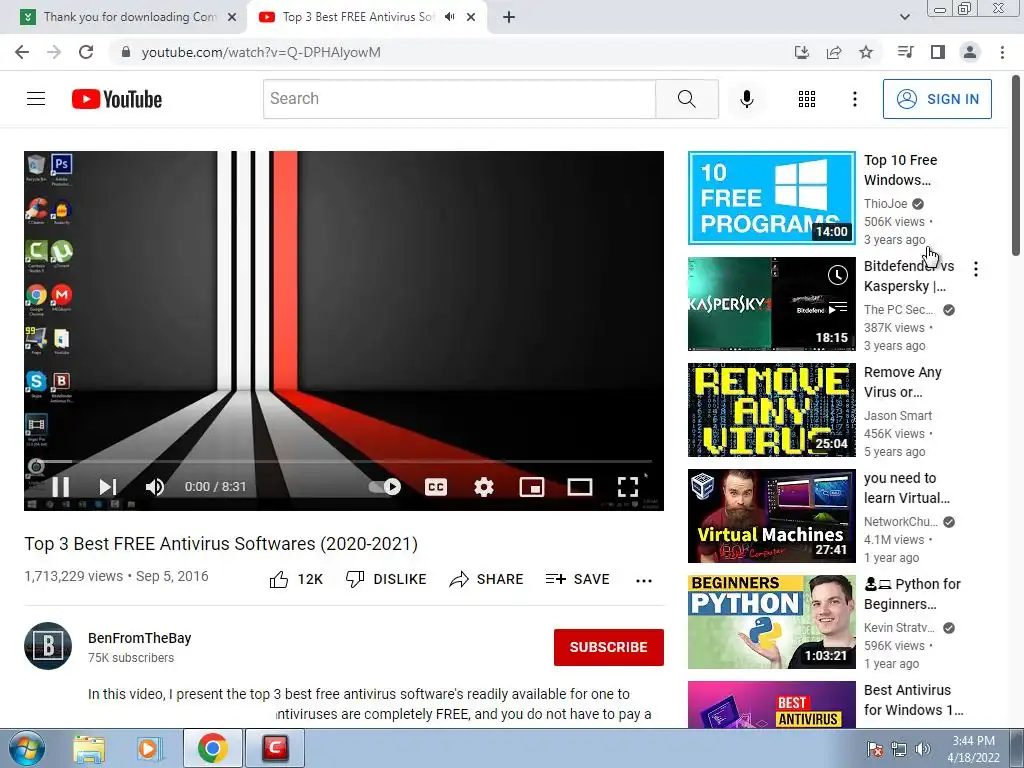The height and width of the screenshot is (768, 1024).
Task: Add Kaspersky video to queue
Action: [838, 308]
